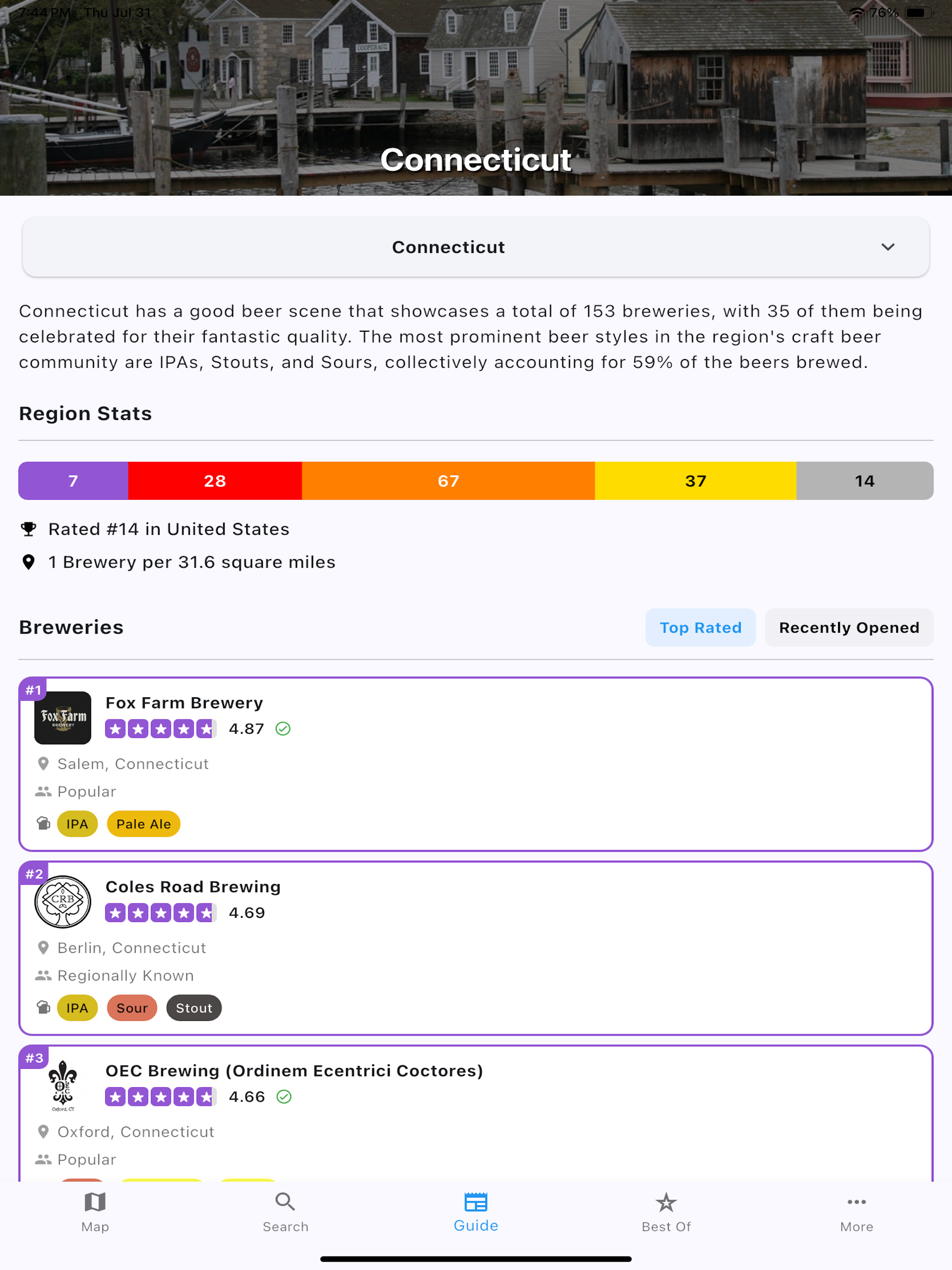
Task: Tap the Sour style tag
Action: [132, 1007]
